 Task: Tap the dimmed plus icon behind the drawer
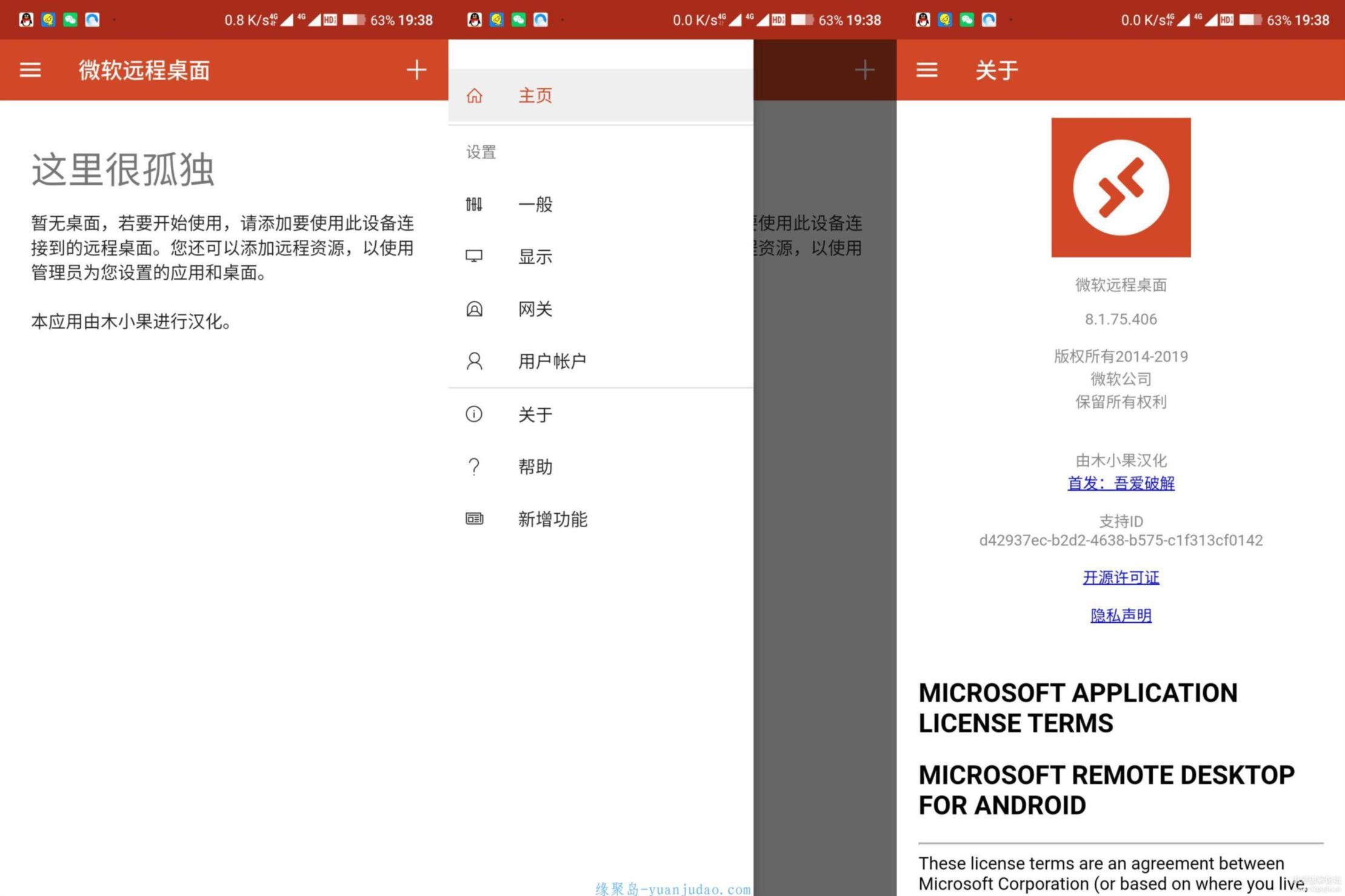coord(864,70)
